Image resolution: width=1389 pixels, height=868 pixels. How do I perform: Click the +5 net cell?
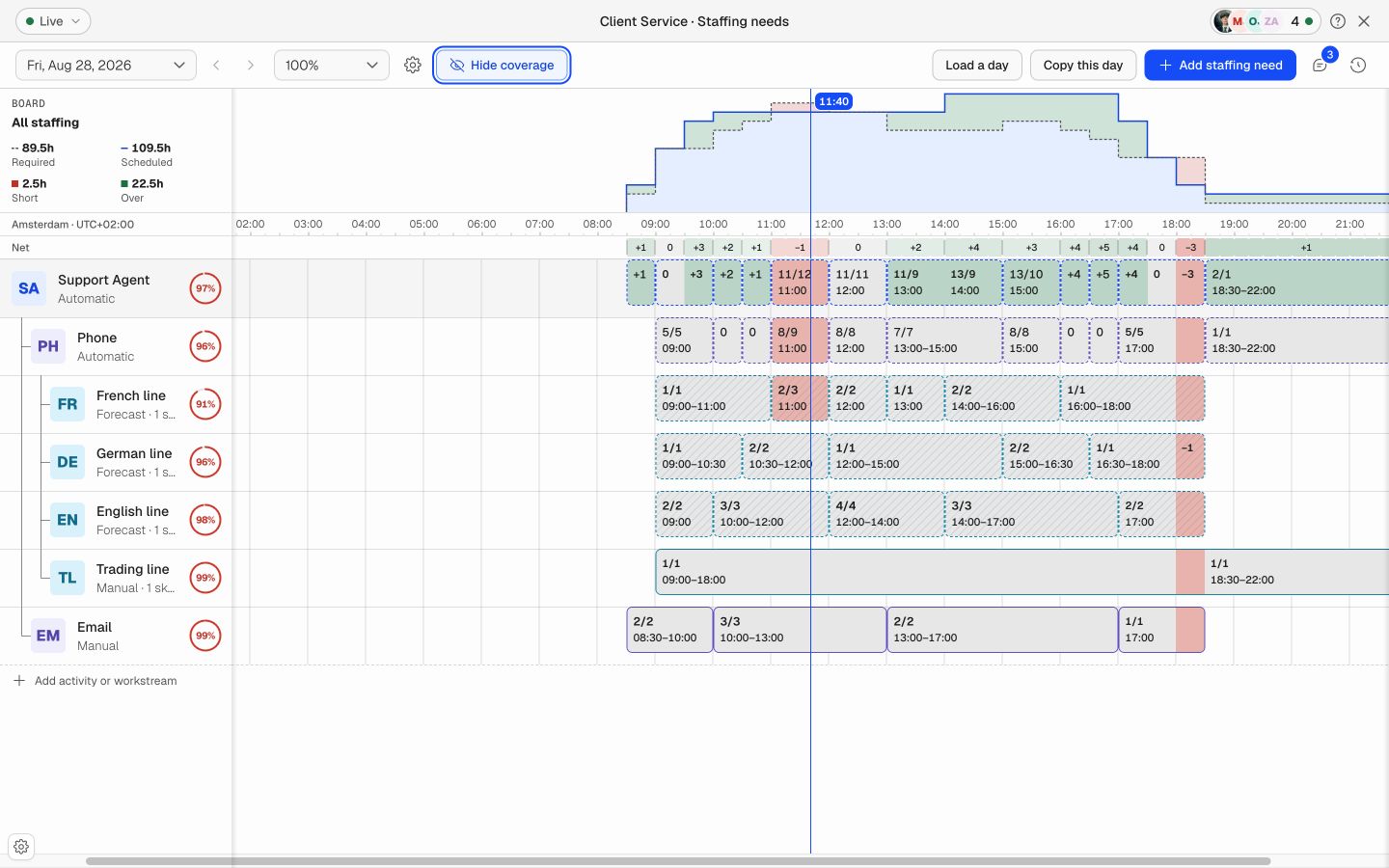[x=1103, y=248]
